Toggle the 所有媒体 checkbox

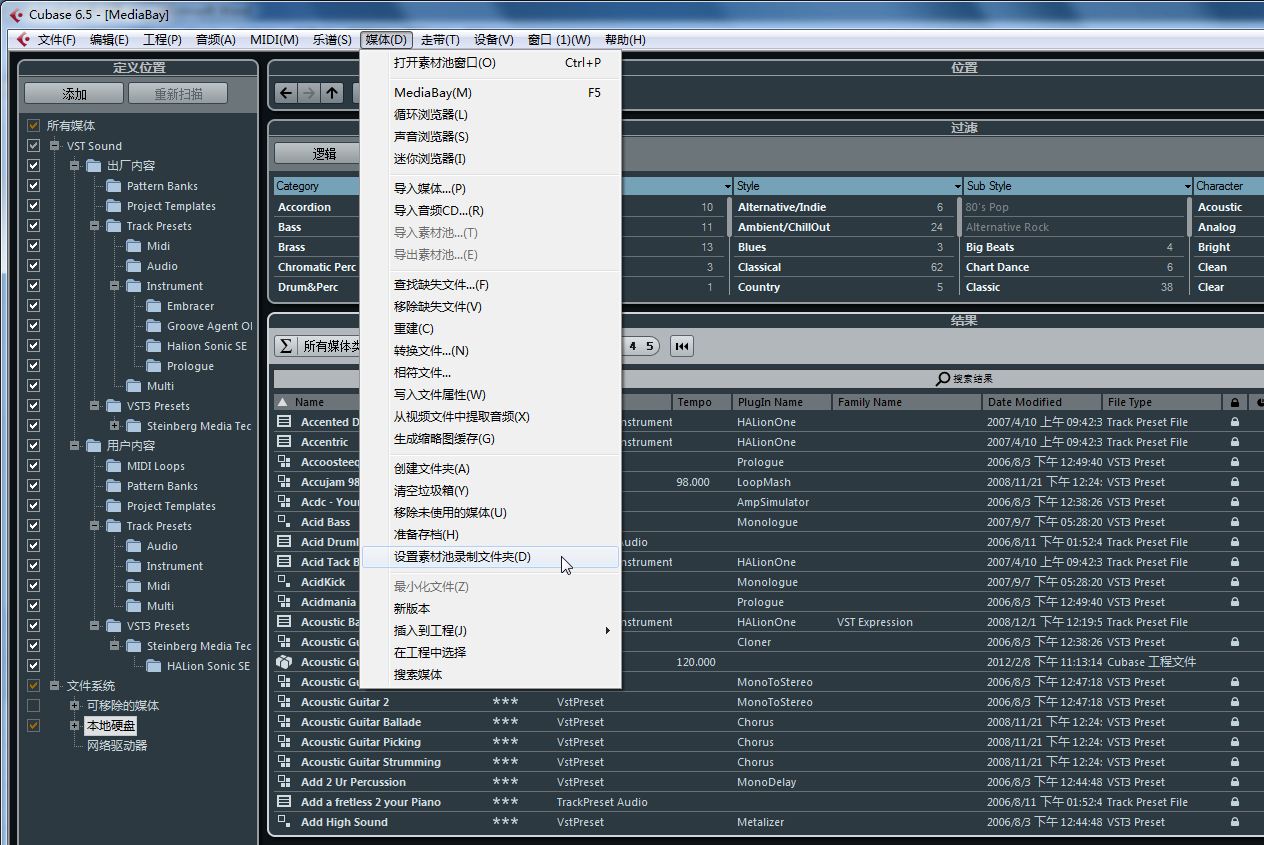[34, 126]
